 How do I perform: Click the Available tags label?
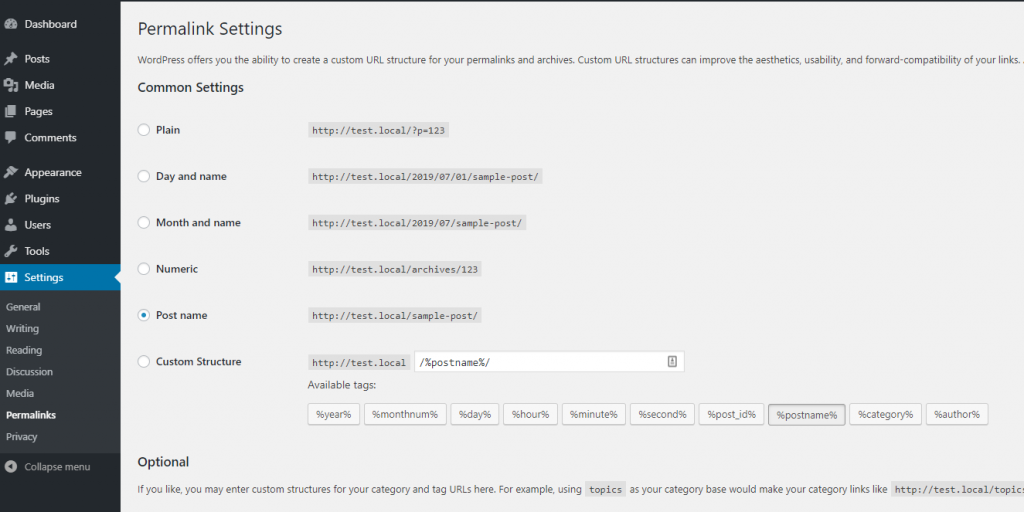(x=342, y=385)
